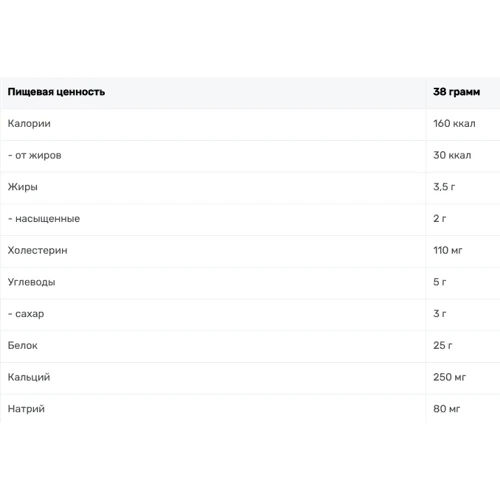The width and height of the screenshot is (500, 500).
Task: Click the '3,5 г' fat value
Action: click(444, 187)
